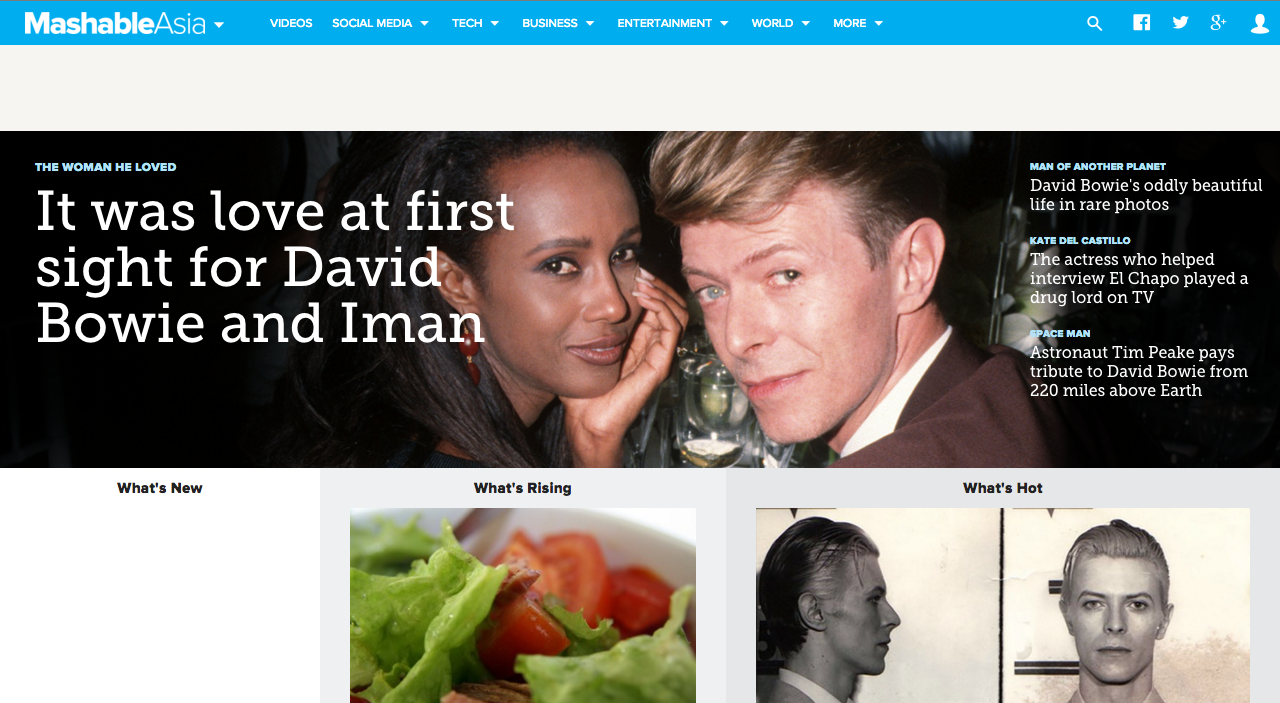Screen dimensions: 1280x703
Task: Open the salad photo thumbnail under What's Rising
Action: (523, 605)
